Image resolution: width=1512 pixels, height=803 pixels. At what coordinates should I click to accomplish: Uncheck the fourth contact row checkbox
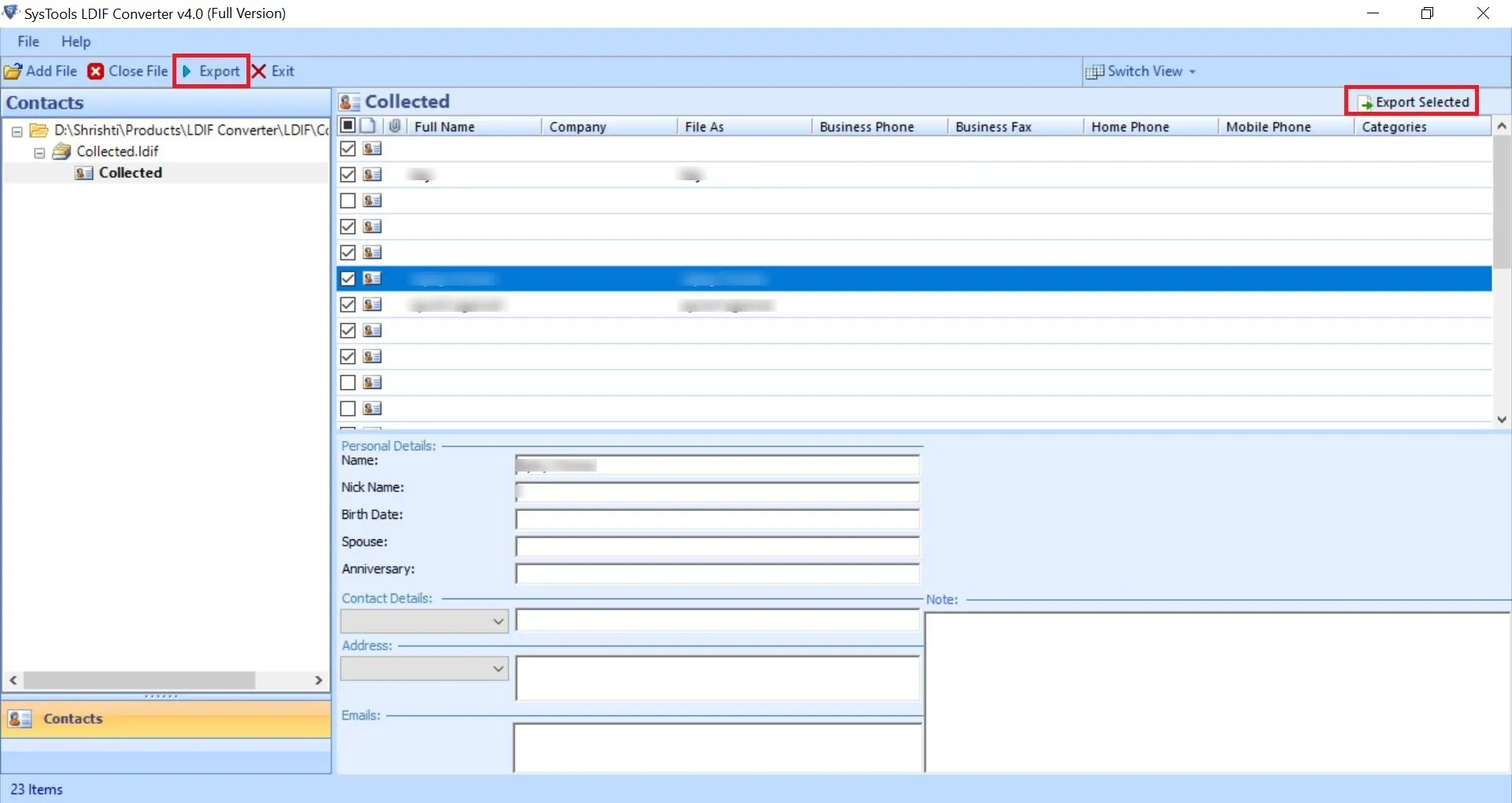347,226
